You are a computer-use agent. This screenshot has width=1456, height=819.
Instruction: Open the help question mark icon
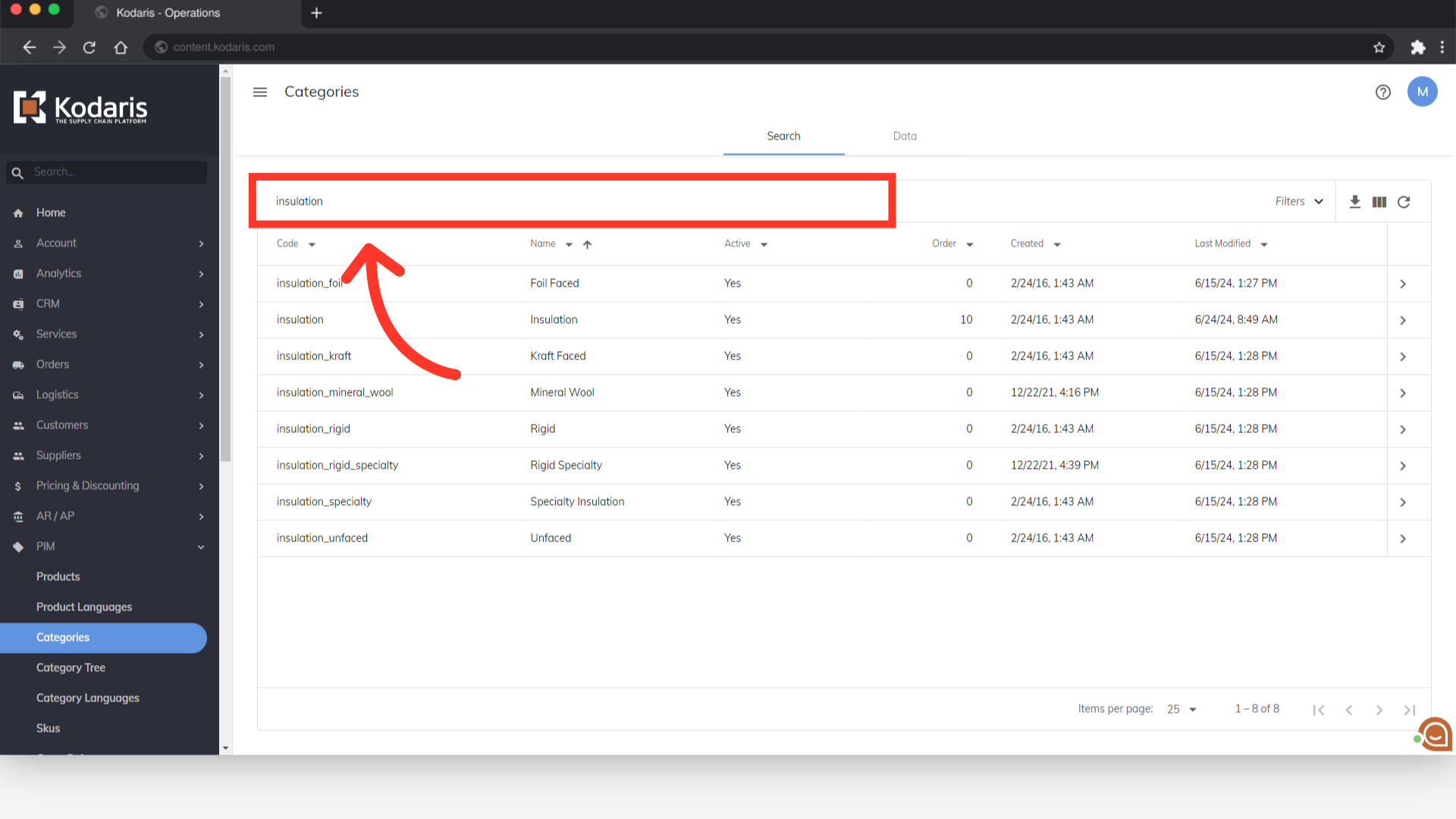[x=1383, y=93]
